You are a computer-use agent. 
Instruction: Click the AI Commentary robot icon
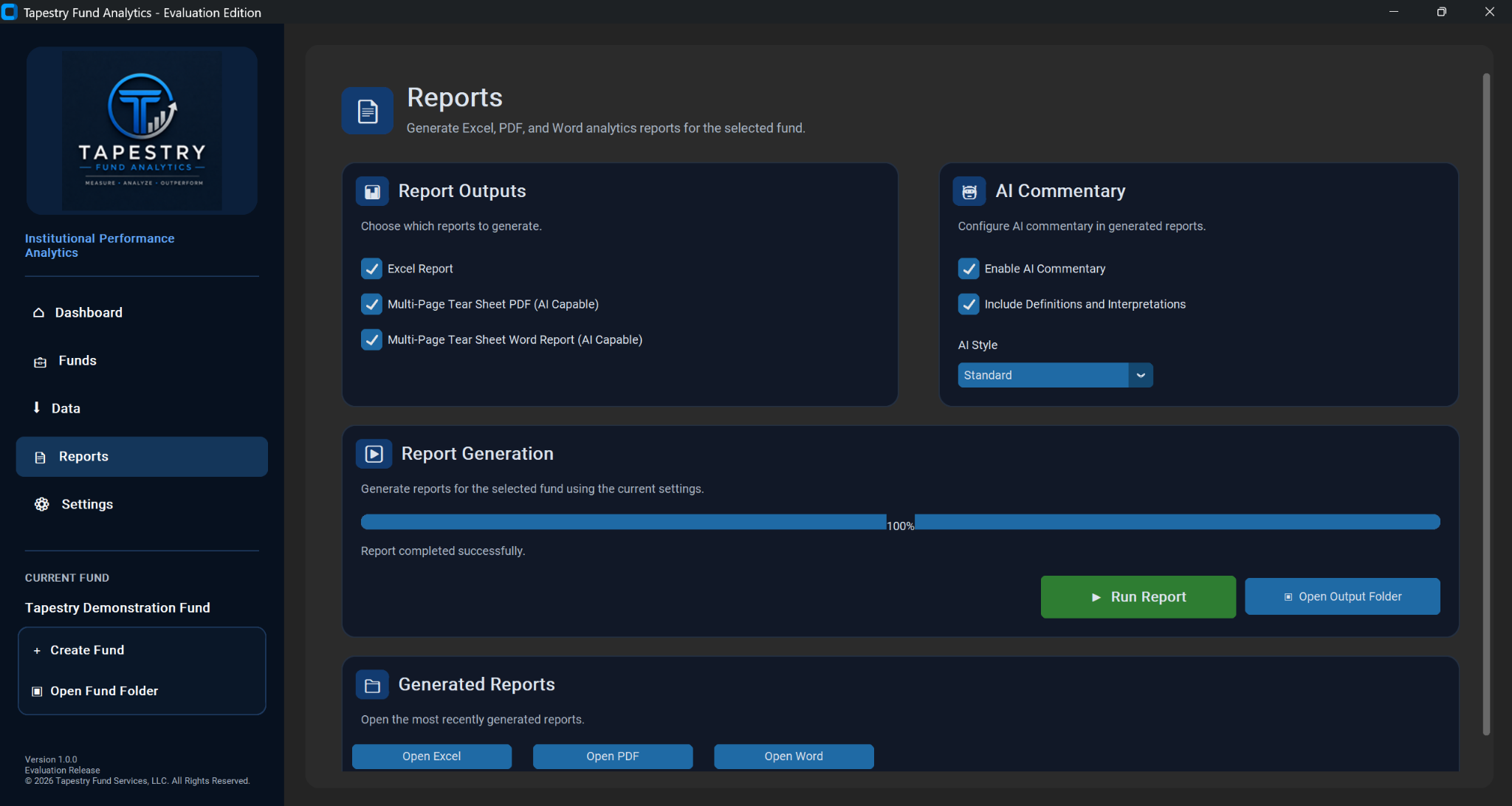click(969, 192)
